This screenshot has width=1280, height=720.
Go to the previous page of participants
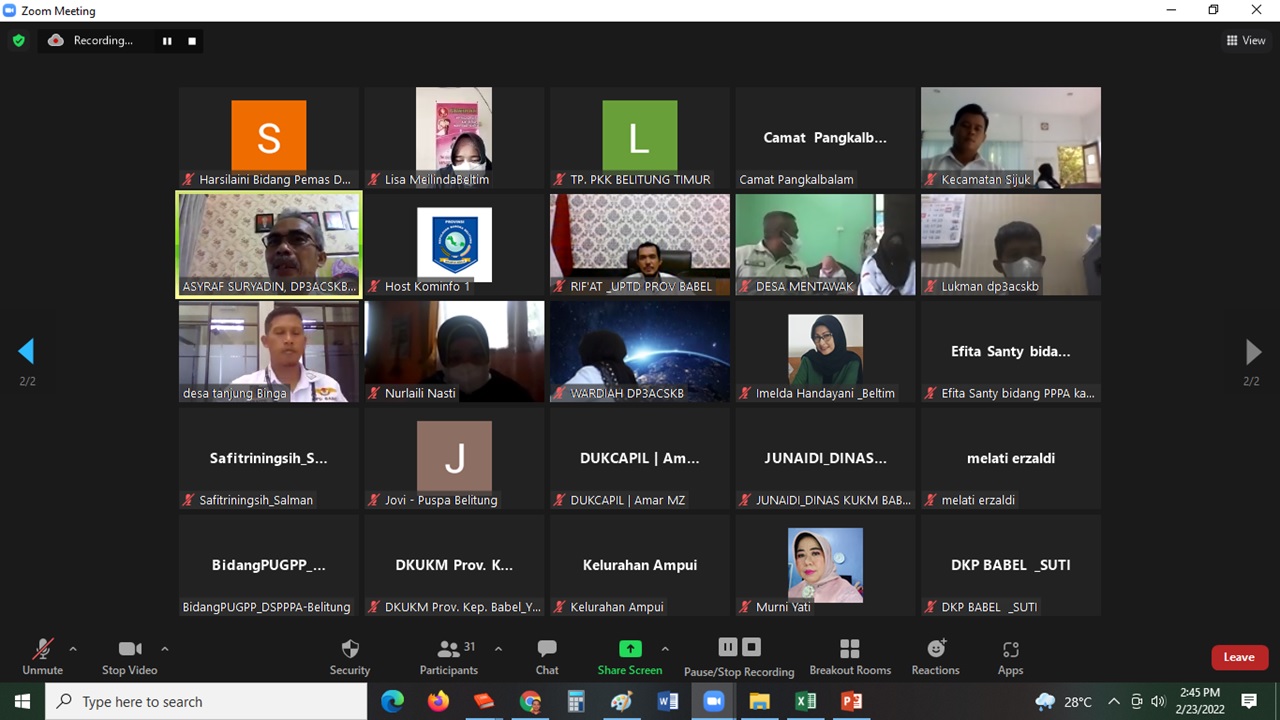(x=26, y=351)
